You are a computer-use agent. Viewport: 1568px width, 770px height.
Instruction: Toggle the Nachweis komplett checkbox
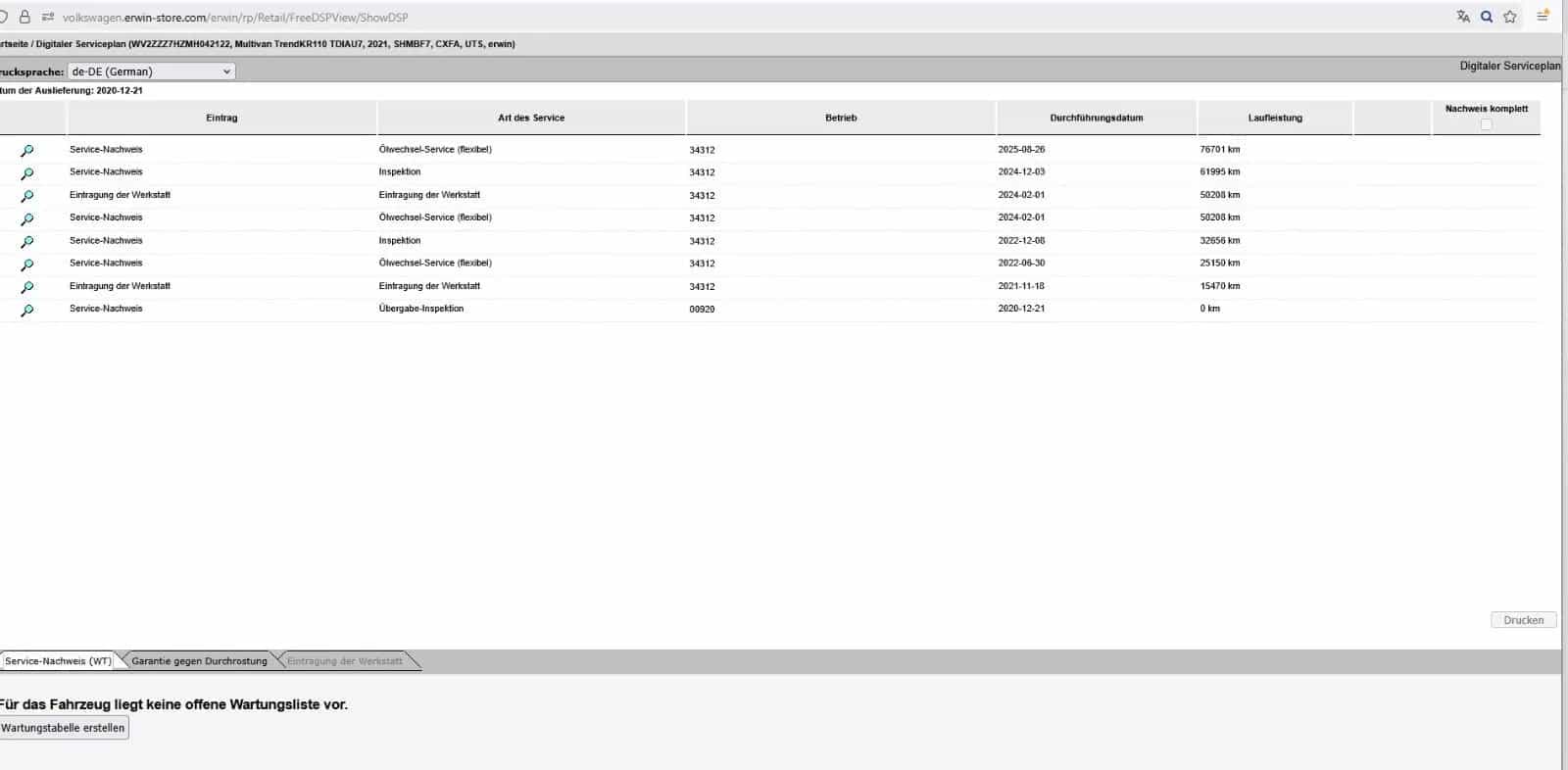[x=1486, y=124]
